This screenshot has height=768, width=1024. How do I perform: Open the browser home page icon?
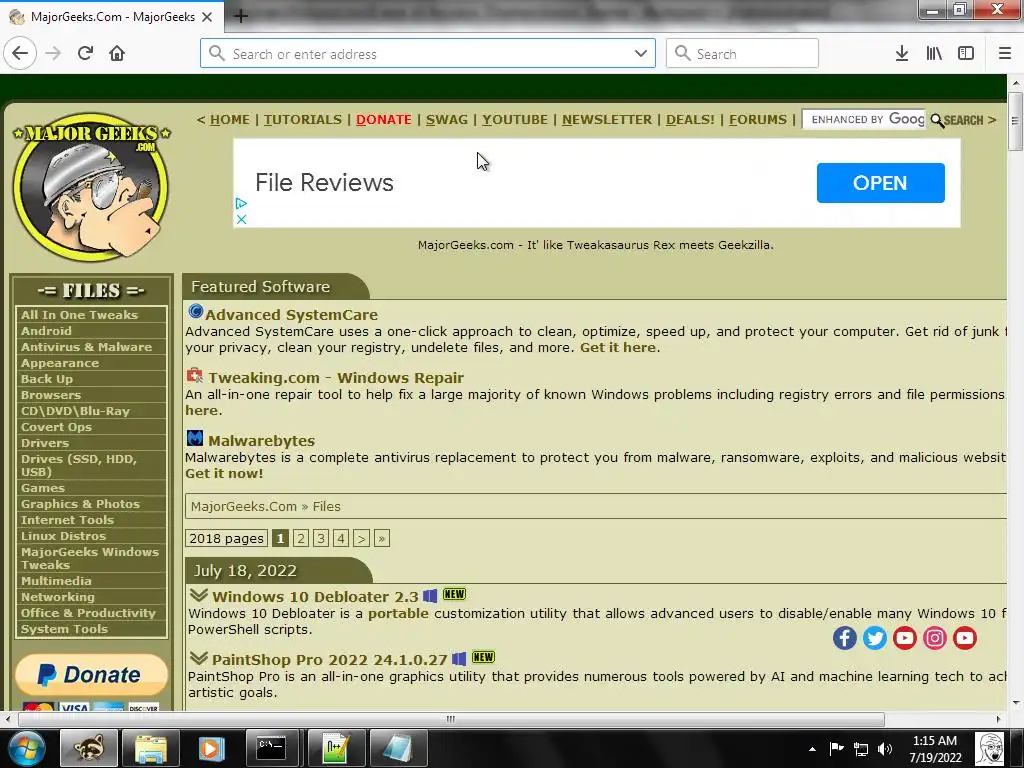[x=117, y=54]
